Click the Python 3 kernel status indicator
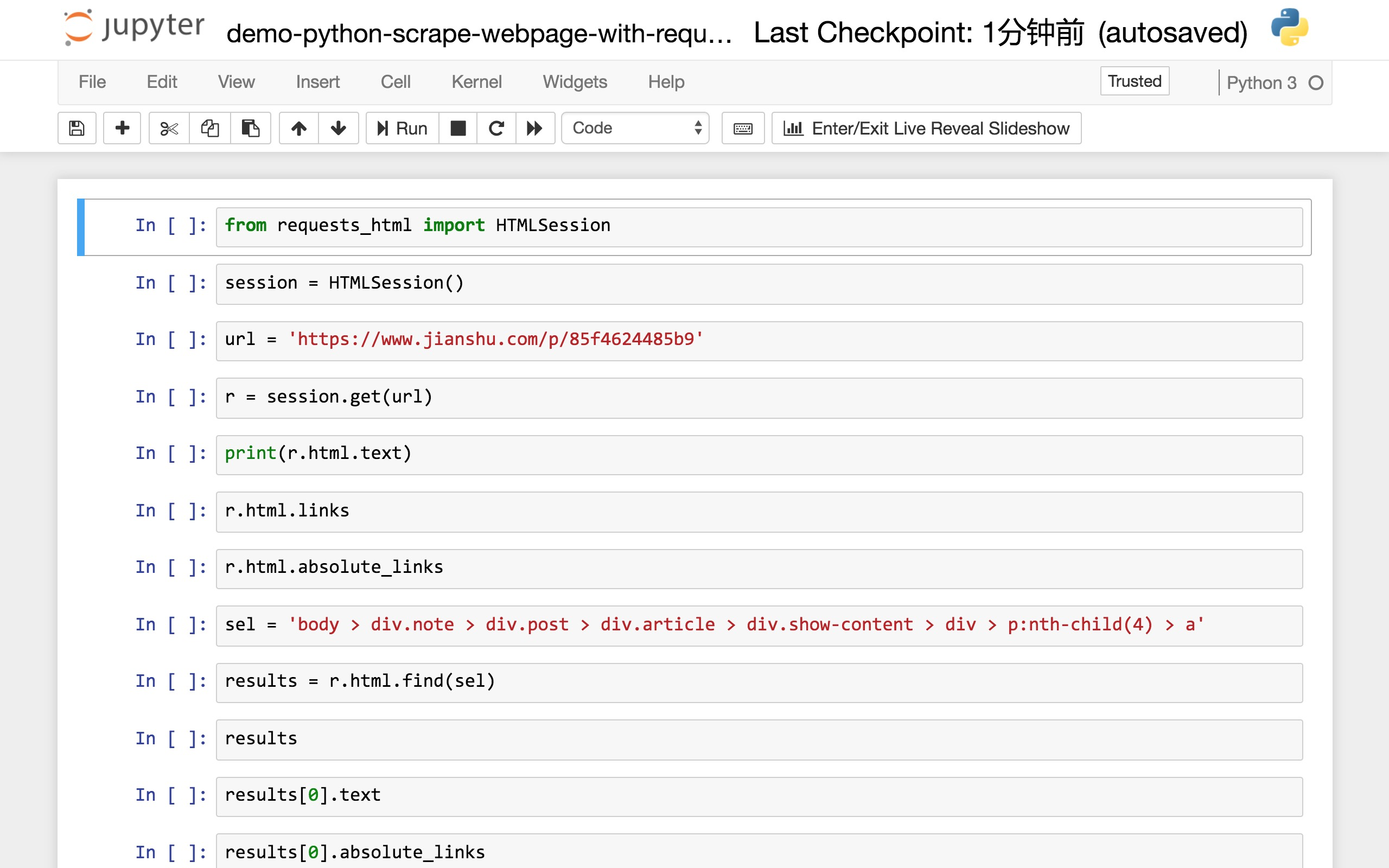1389x868 pixels. click(1317, 82)
